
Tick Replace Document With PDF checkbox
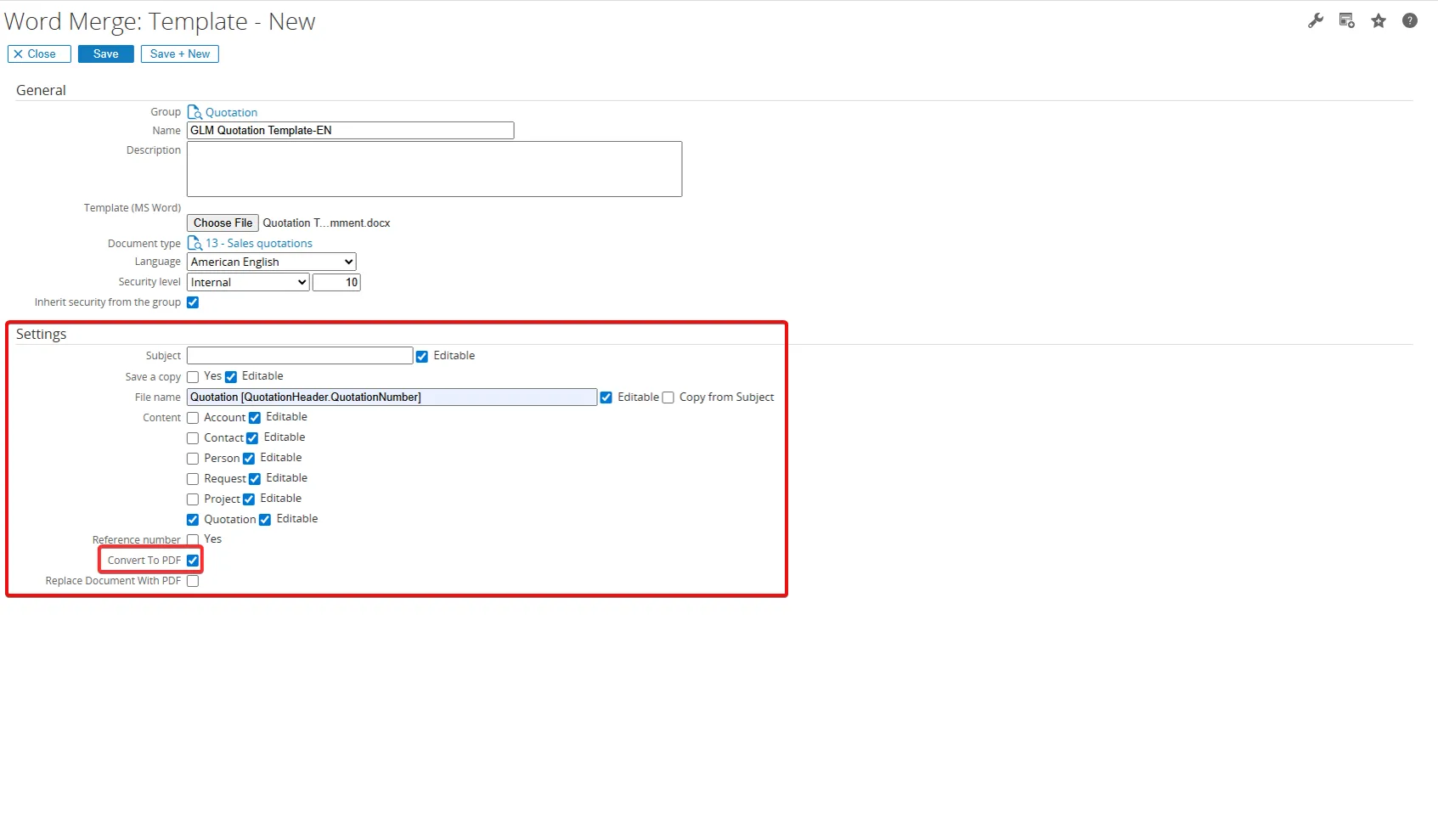coord(193,581)
